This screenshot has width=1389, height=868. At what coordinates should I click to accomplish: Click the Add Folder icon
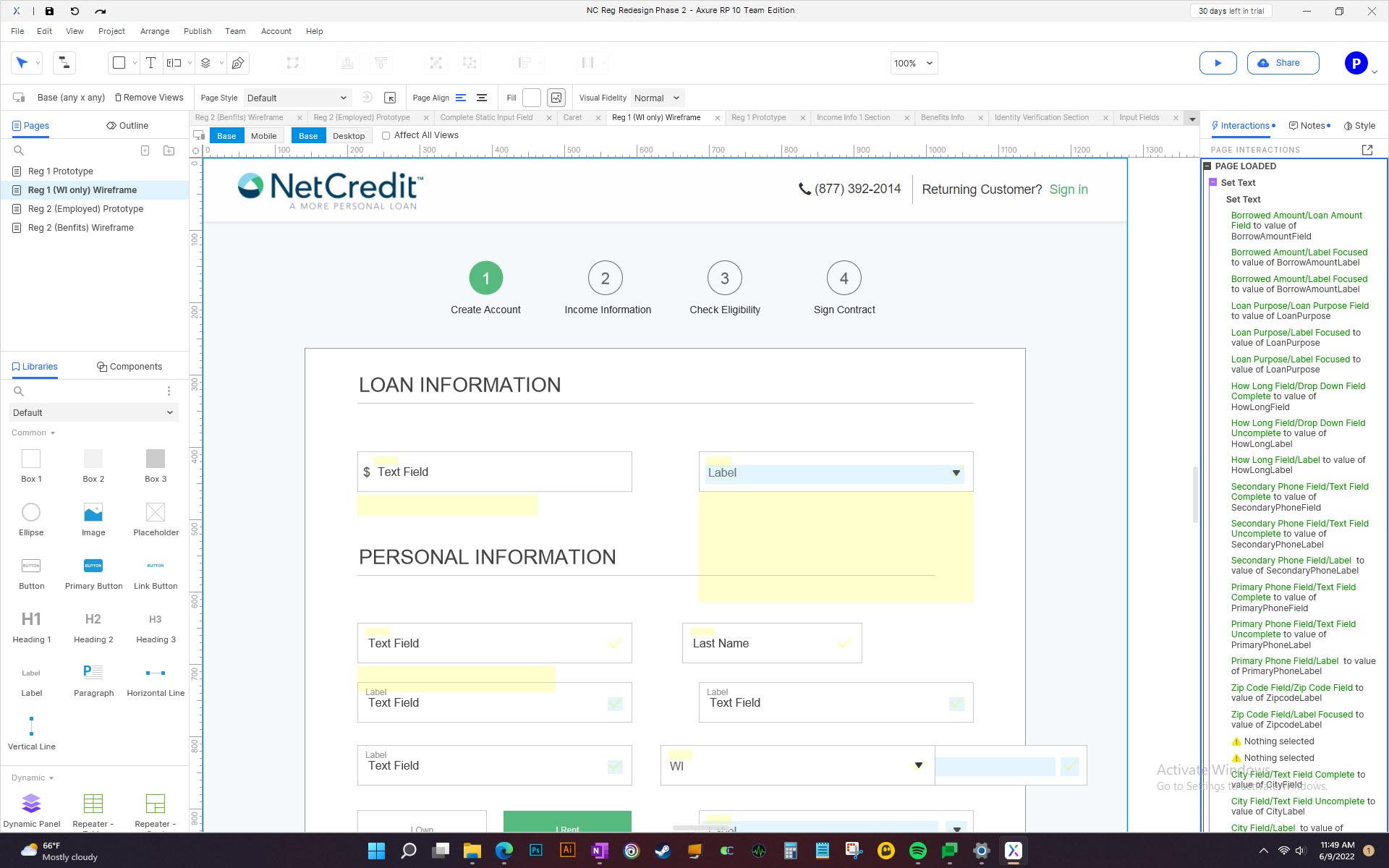[169, 150]
